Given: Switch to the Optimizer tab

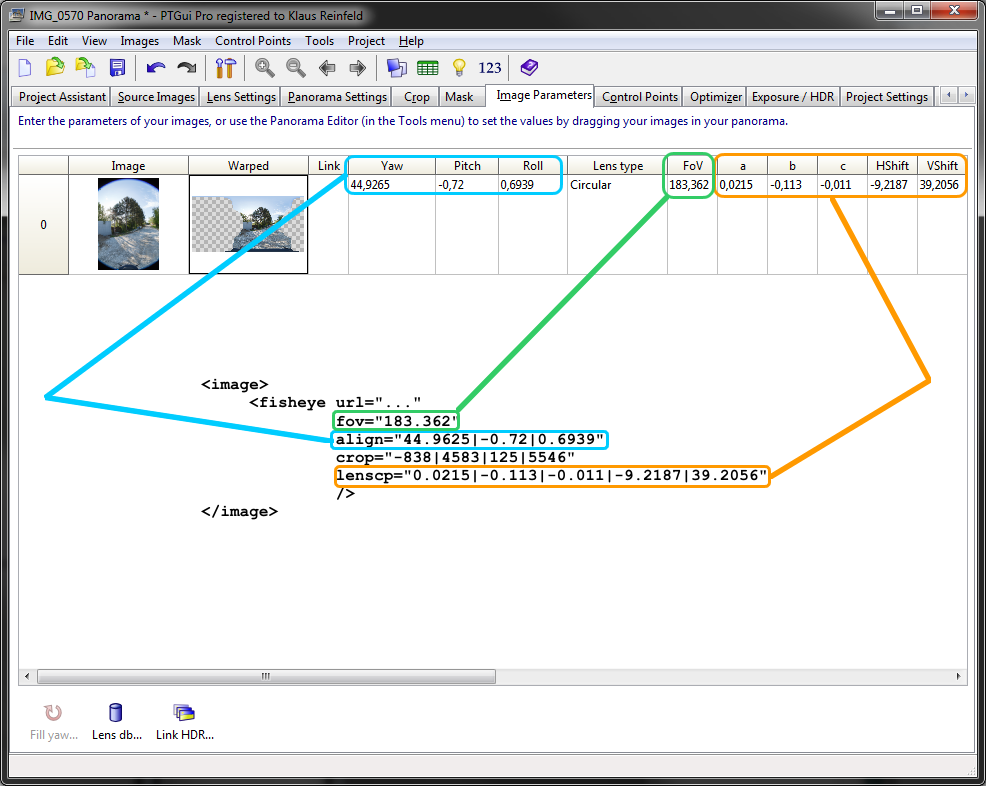Looking at the screenshot, I should (715, 97).
